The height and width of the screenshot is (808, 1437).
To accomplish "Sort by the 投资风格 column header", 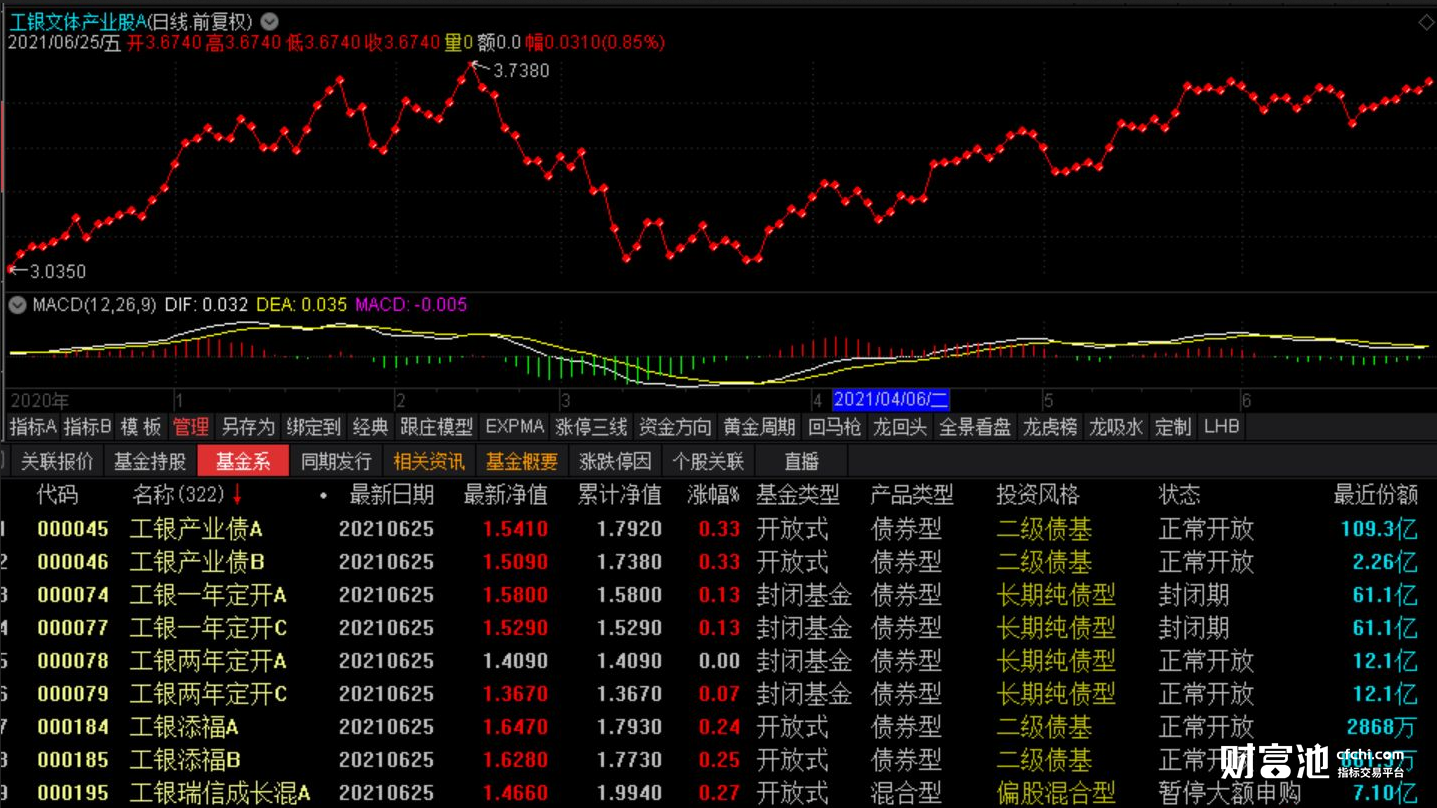I will click(1038, 495).
